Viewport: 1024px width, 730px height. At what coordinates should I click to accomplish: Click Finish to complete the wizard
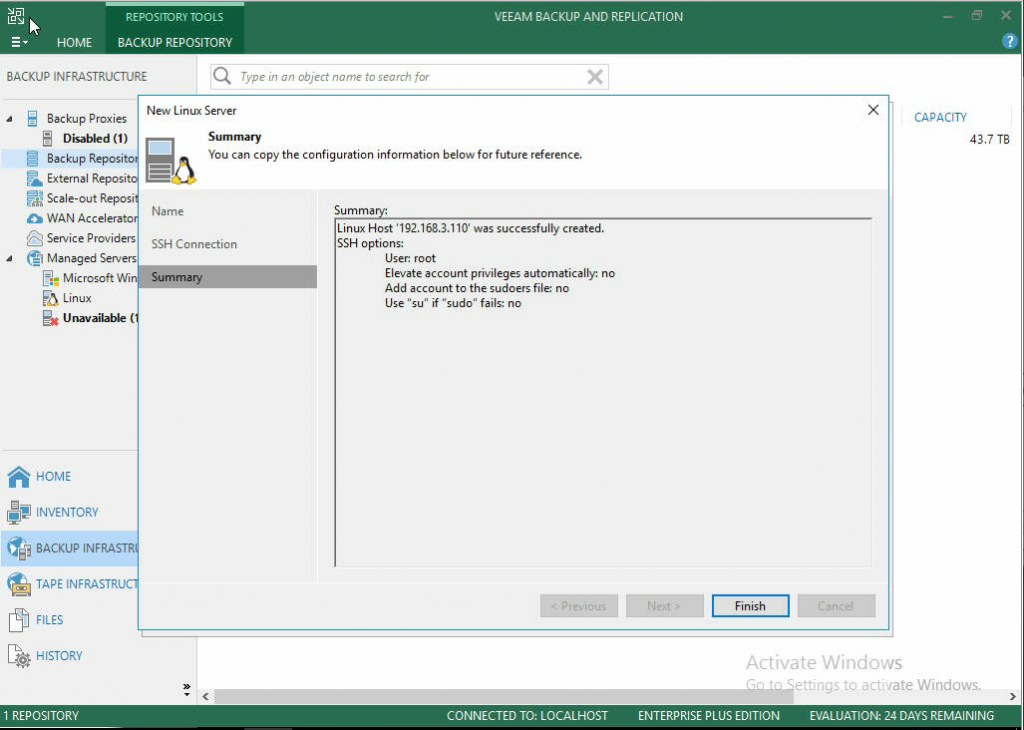(750, 606)
